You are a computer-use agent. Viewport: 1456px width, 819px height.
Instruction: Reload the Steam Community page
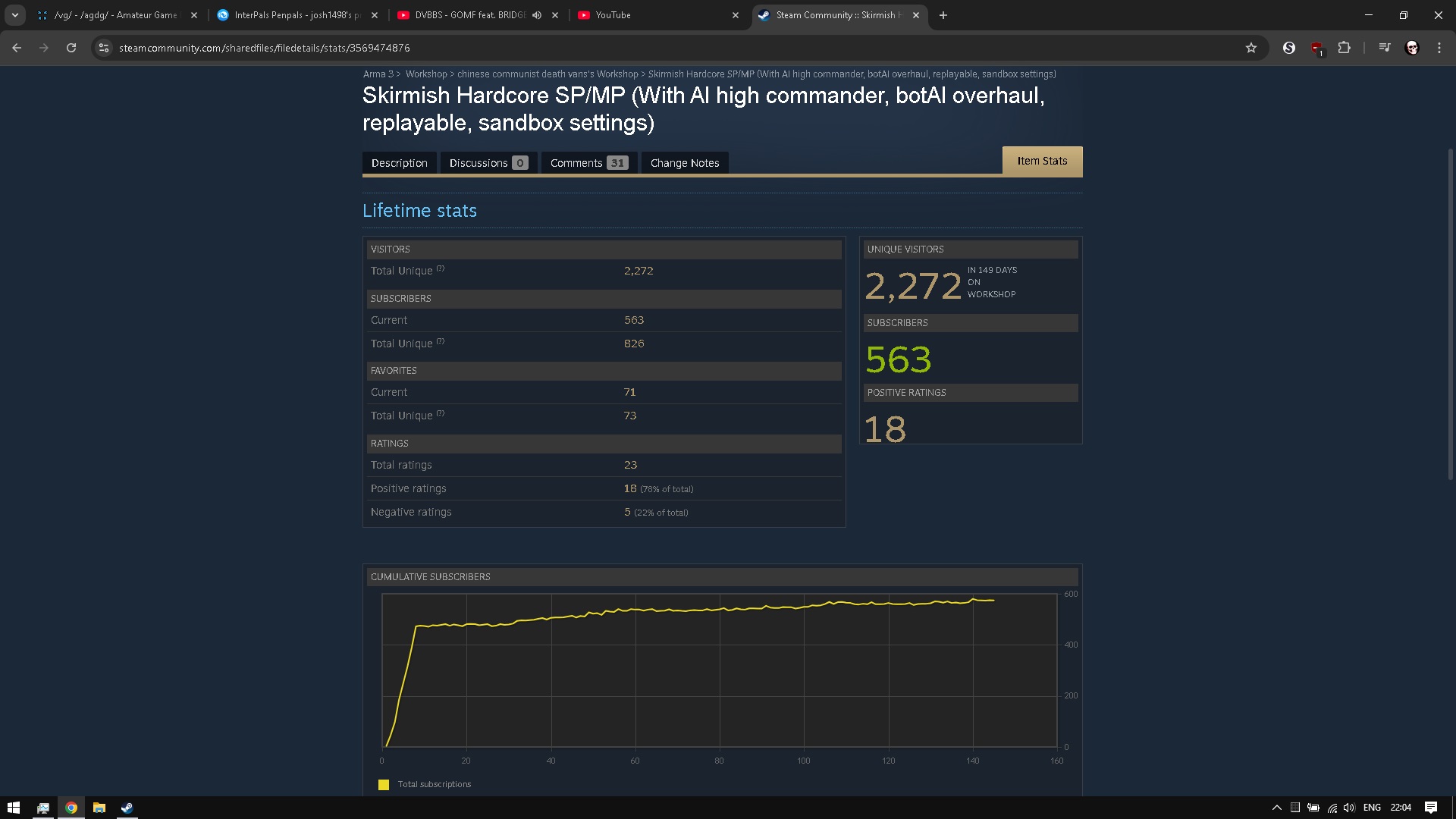pyautogui.click(x=71, y=48)
